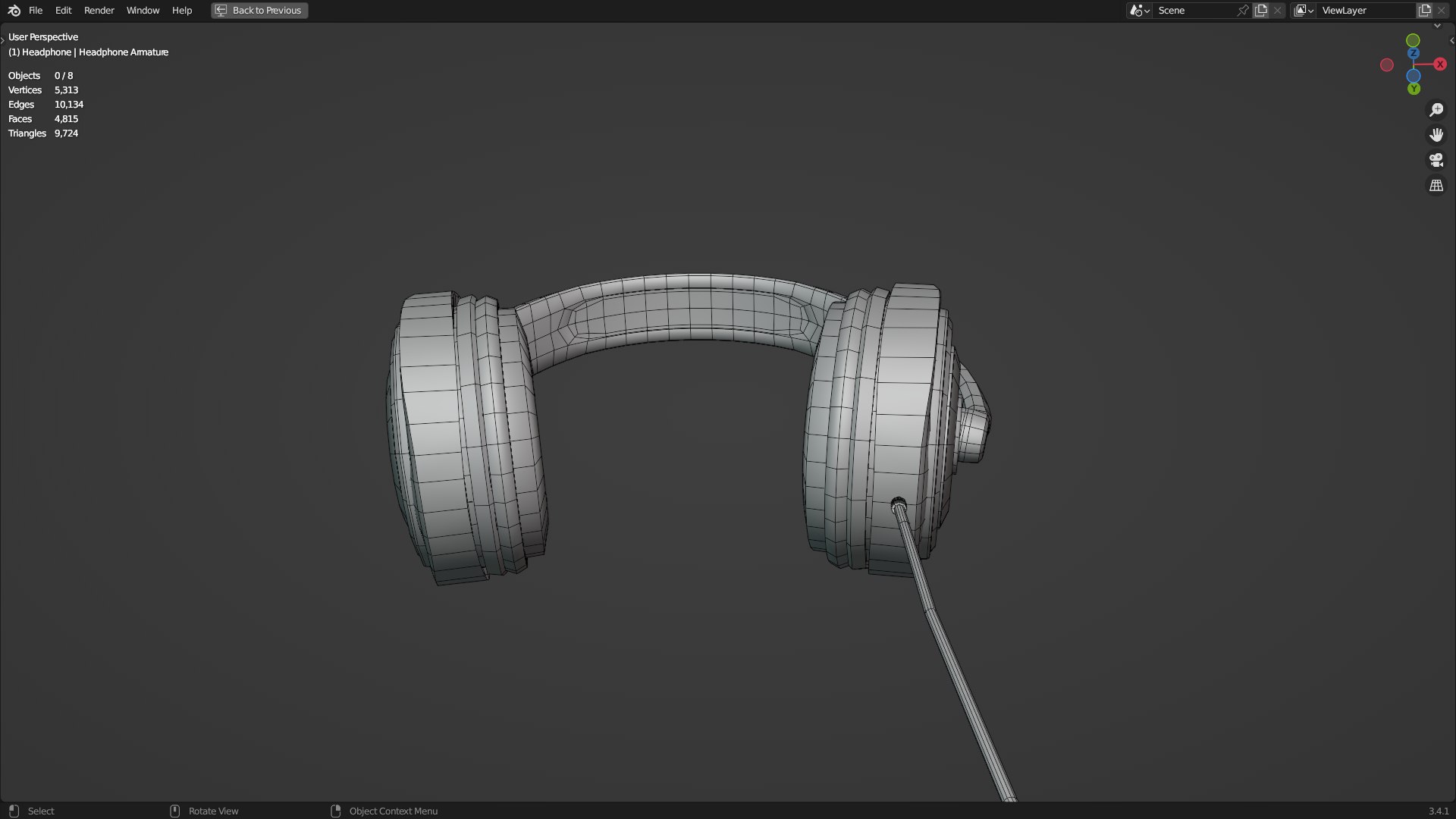This screenshot has height=819, width=1456.
Task: Click the pan view hand icon
Action: [1436, 136]
